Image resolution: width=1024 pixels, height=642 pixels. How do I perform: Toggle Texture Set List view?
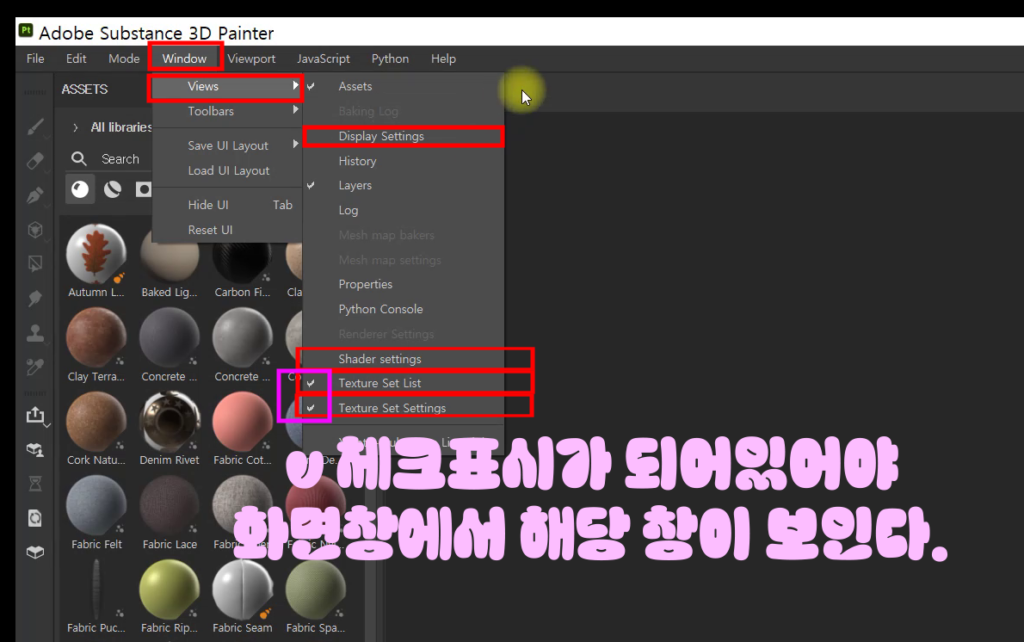point(403,383)
